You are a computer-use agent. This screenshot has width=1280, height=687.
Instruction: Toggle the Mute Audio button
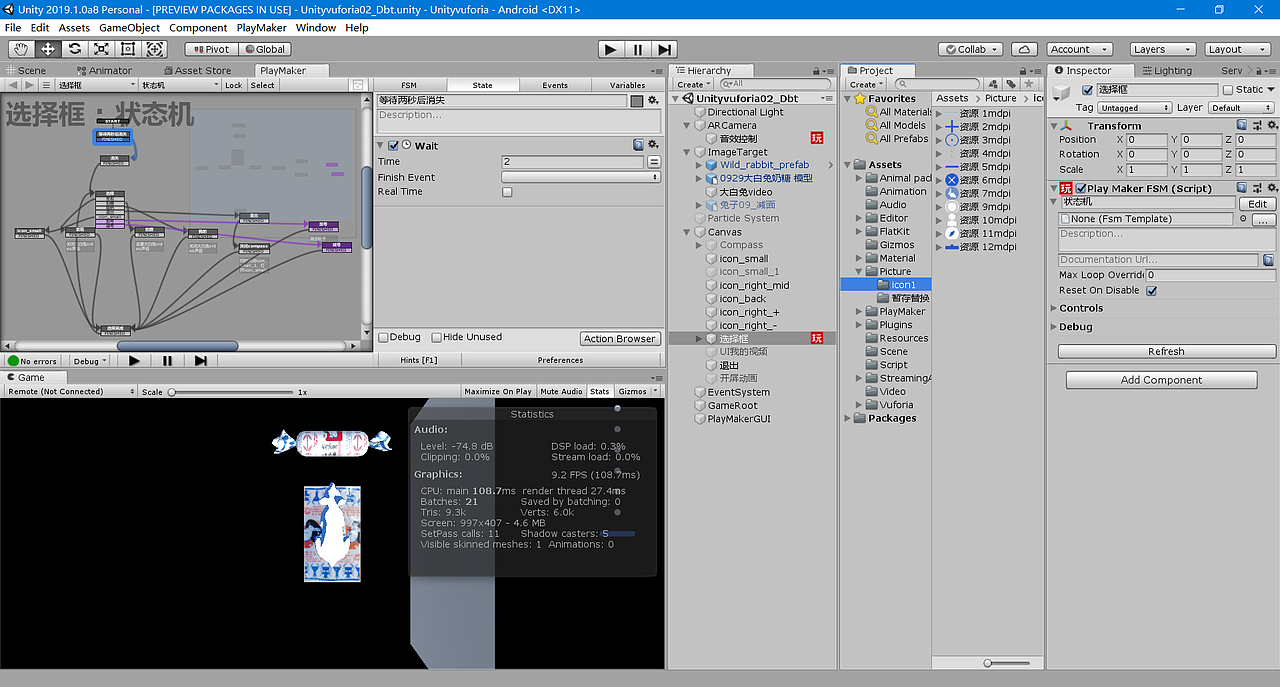pos(561,391)
